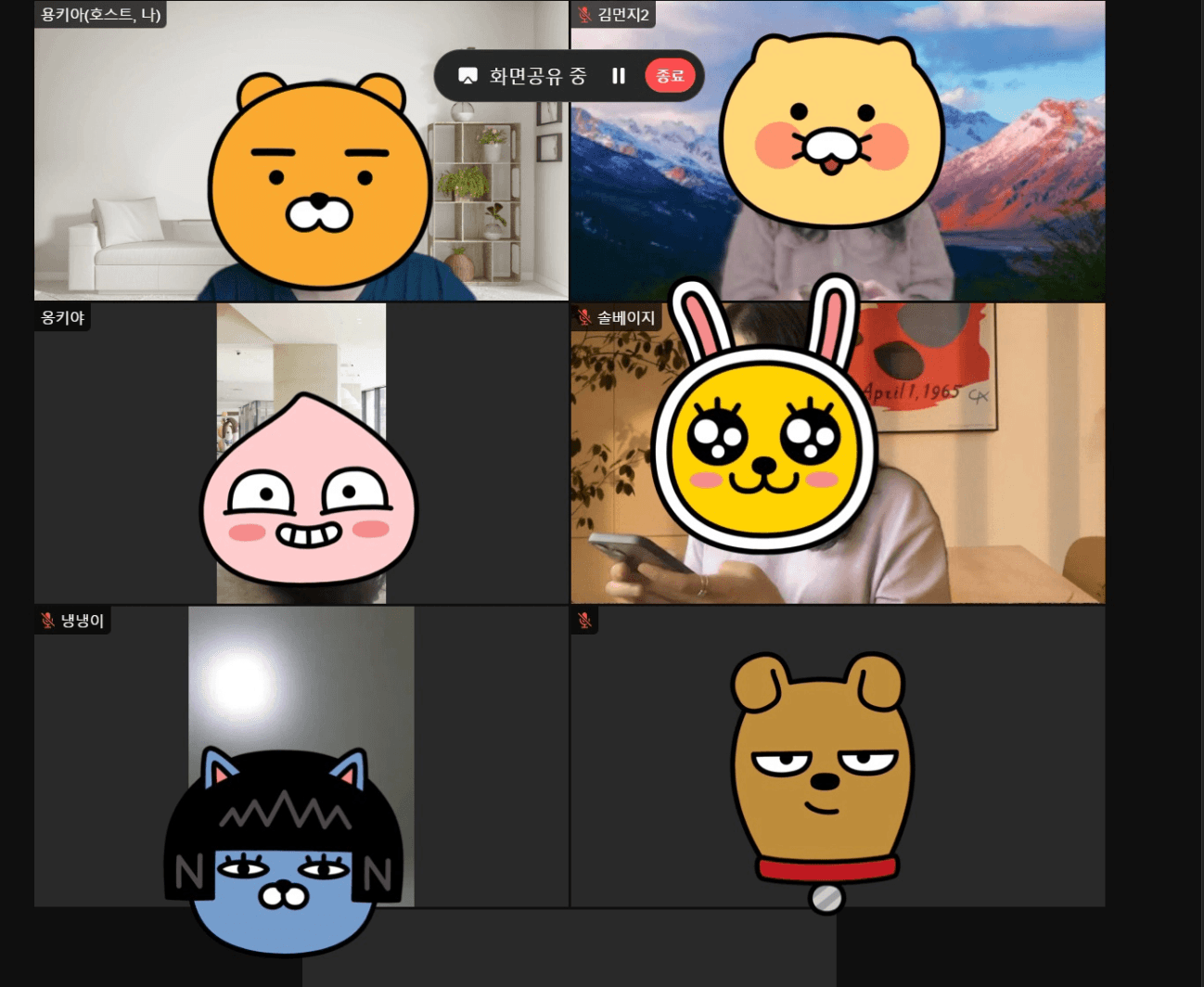
Task: End screen share with the 종료 button
Action: (x=670, y=76)
